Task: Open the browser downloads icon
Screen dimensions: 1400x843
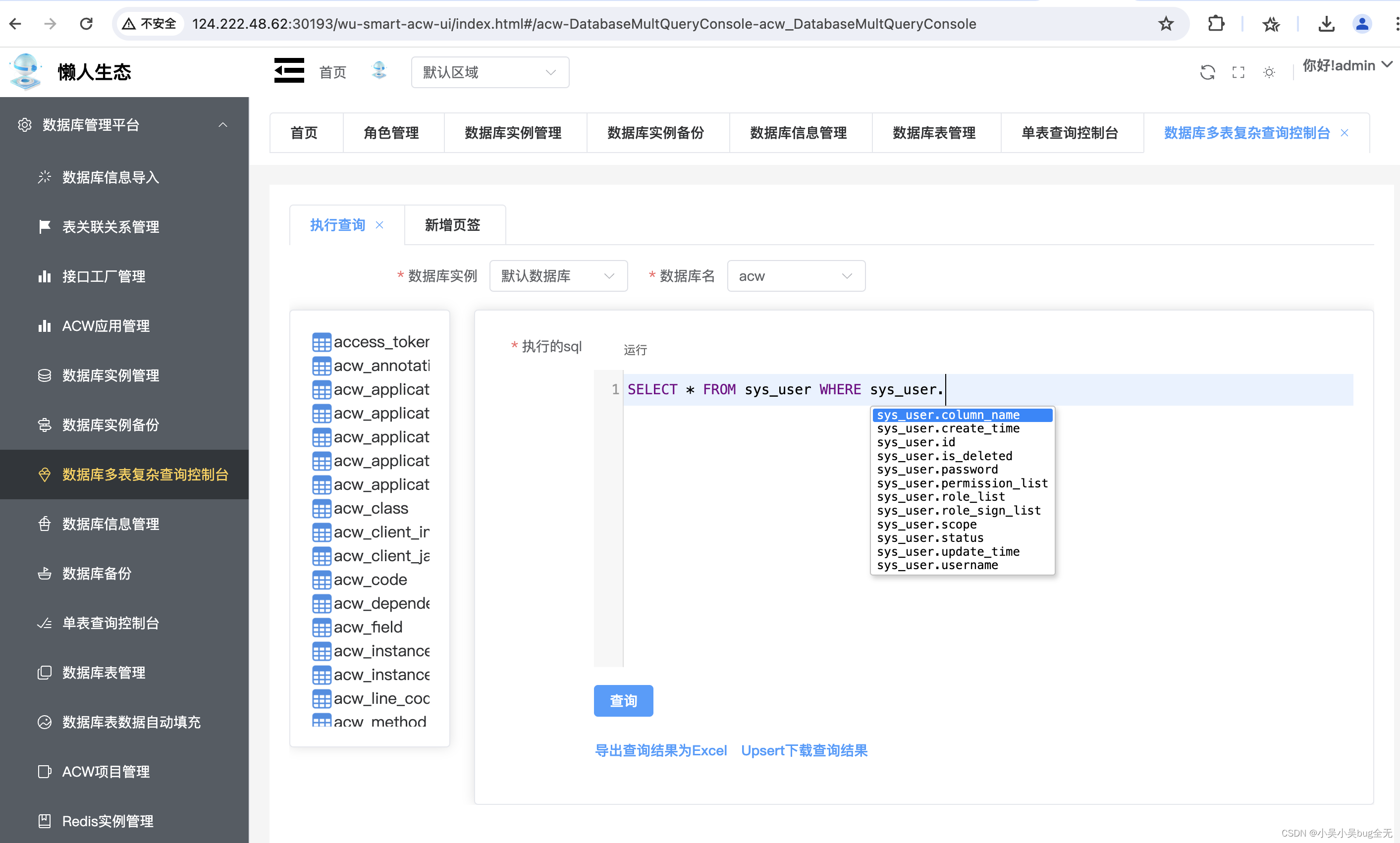Action: (1326, 24)
